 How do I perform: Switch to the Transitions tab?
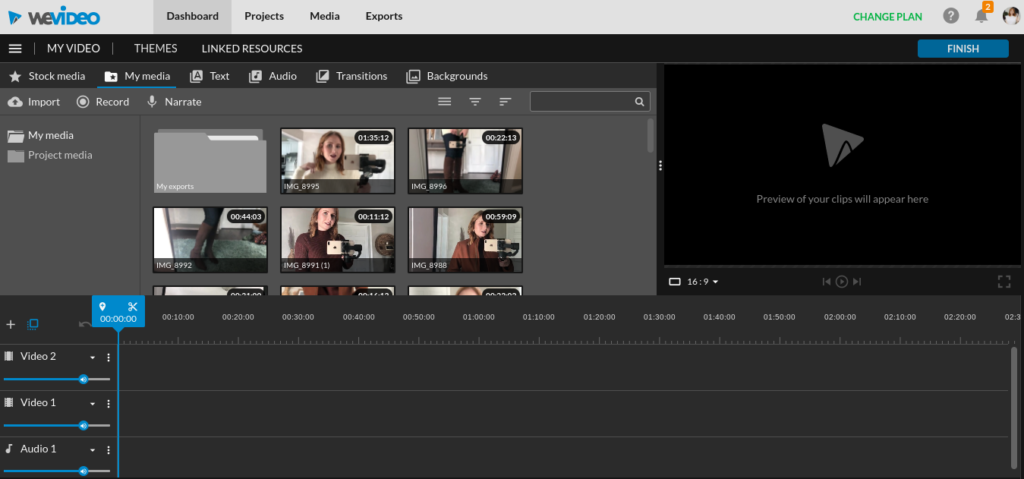pyautogui.click(x=352, y=76)
